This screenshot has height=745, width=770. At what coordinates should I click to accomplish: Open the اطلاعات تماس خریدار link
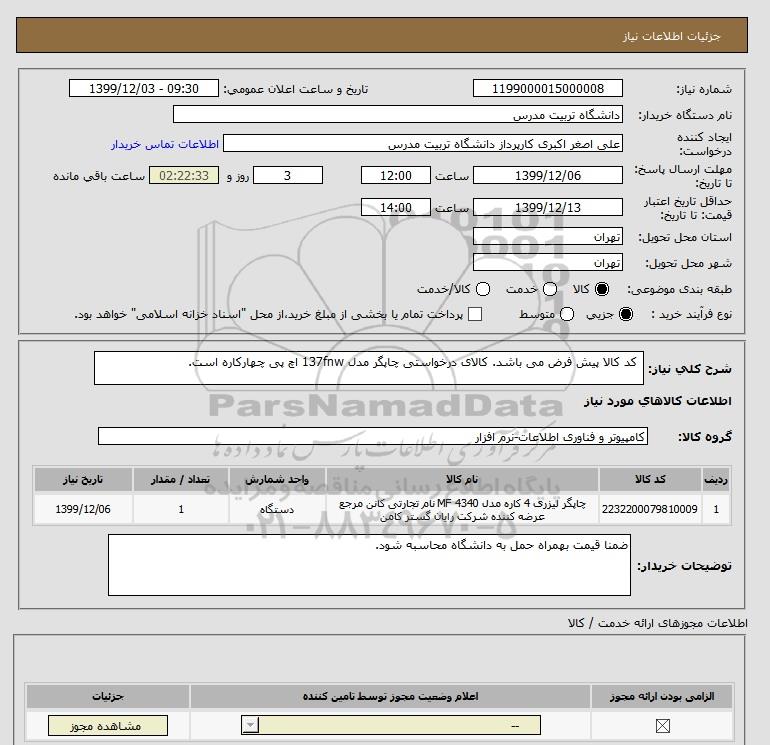pos(165,144)
